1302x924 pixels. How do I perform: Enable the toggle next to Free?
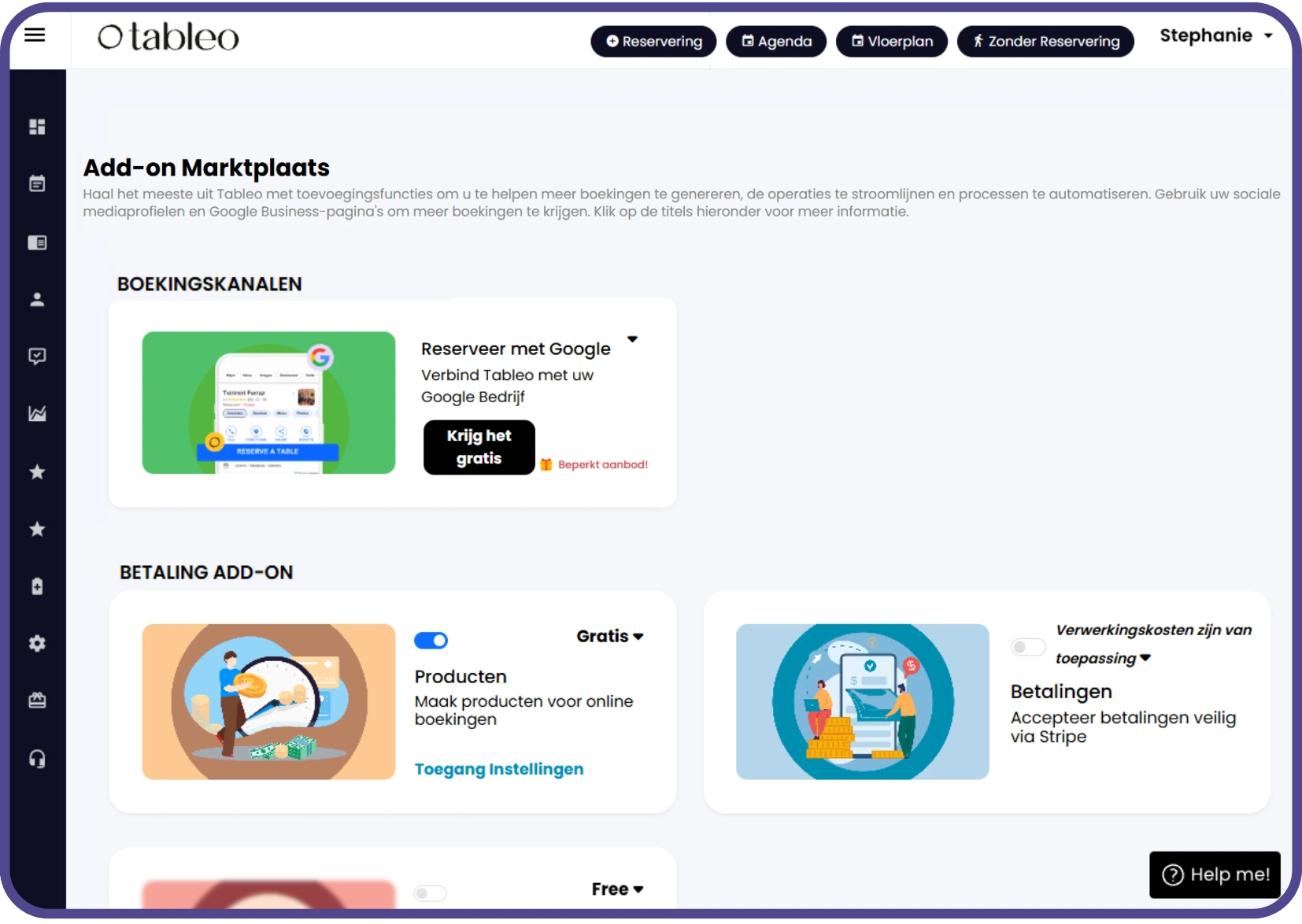(431, 893)
